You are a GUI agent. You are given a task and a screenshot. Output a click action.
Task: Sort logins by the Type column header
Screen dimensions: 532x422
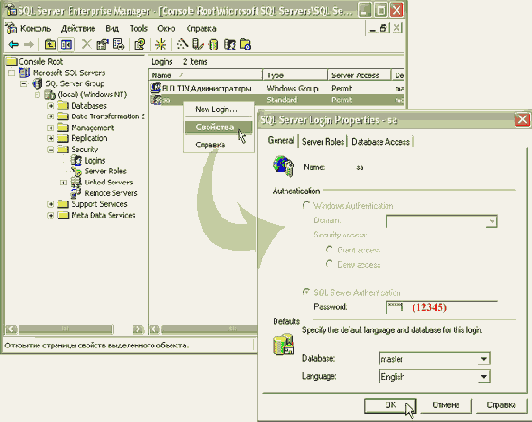pyautogui.click(x=295, y=75)
